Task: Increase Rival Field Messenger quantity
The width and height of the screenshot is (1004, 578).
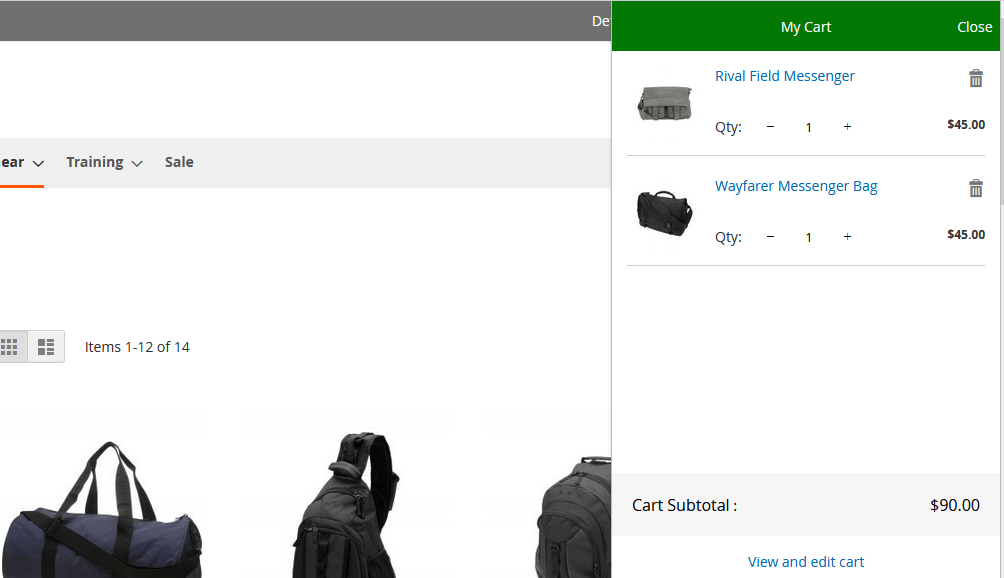Action: (x=847, y=127)
